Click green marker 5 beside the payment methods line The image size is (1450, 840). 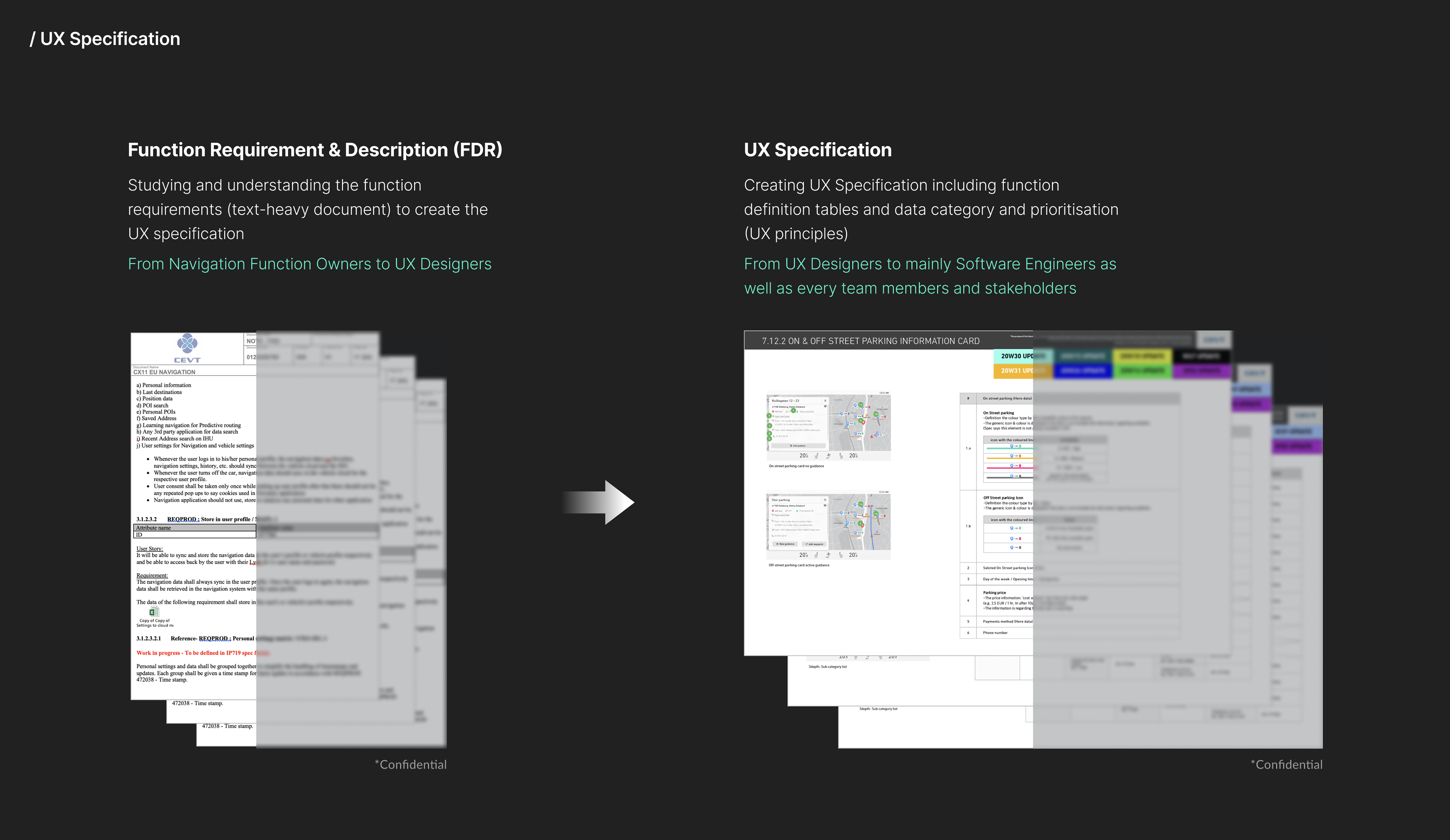pyautogui.click(x=769, y=433)
